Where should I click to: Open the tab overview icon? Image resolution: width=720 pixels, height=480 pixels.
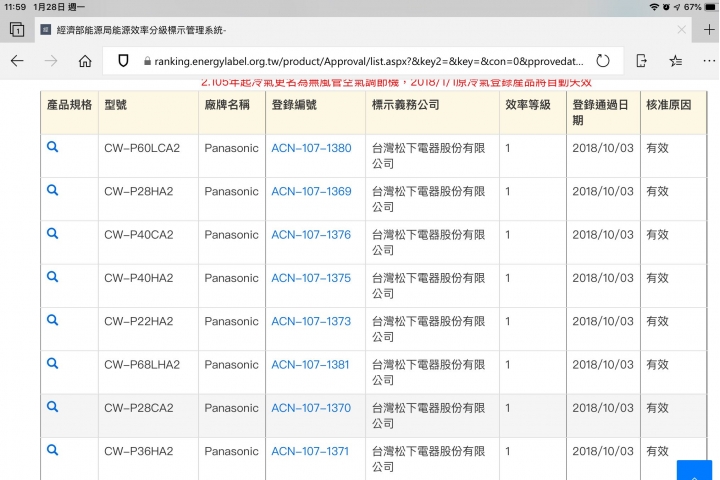[17, 30]
